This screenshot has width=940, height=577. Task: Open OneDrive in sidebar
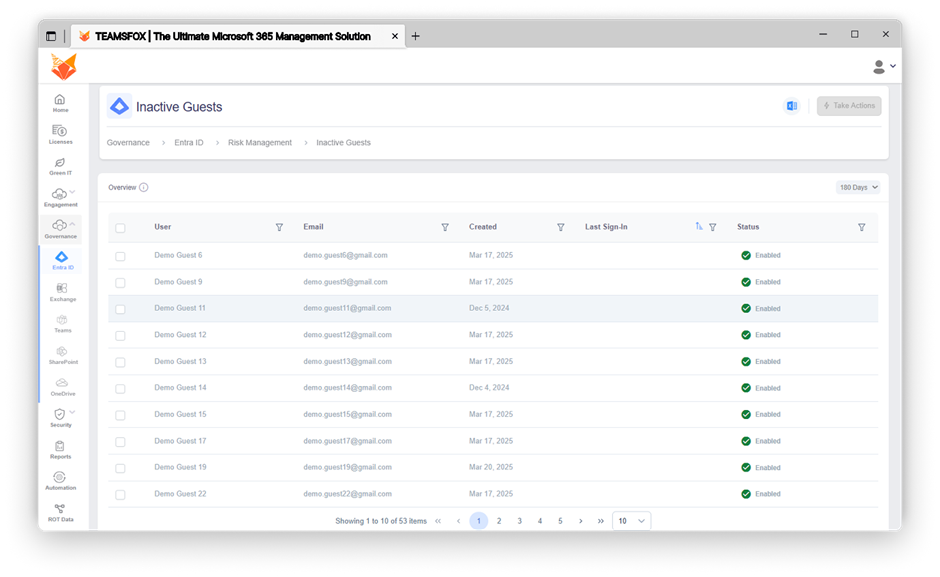click(62, 387)
